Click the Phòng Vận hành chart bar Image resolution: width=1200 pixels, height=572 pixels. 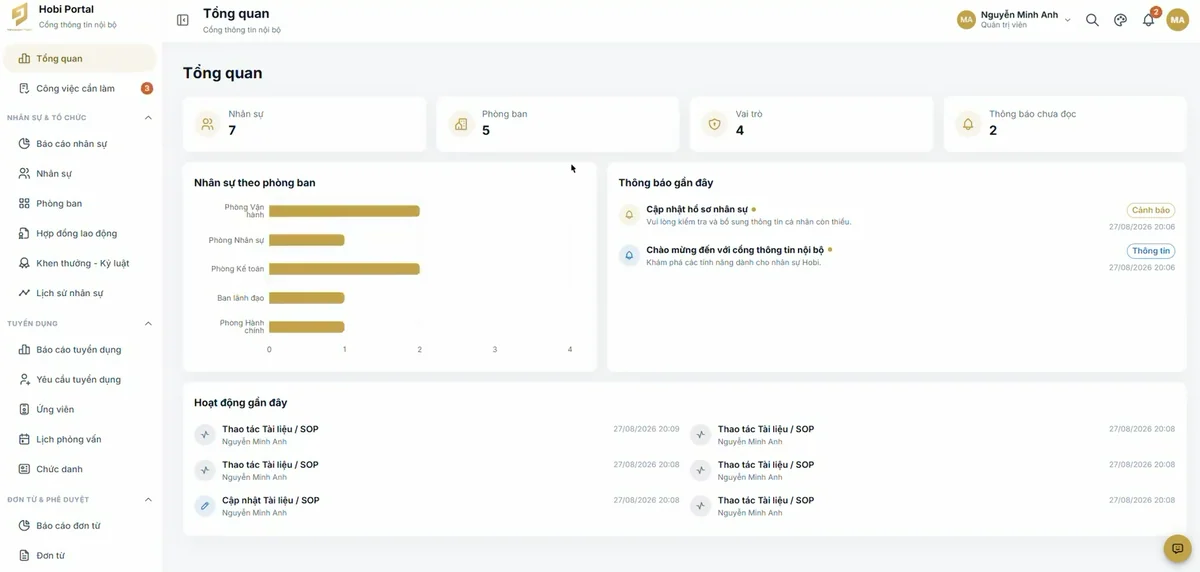coord(344,211)
